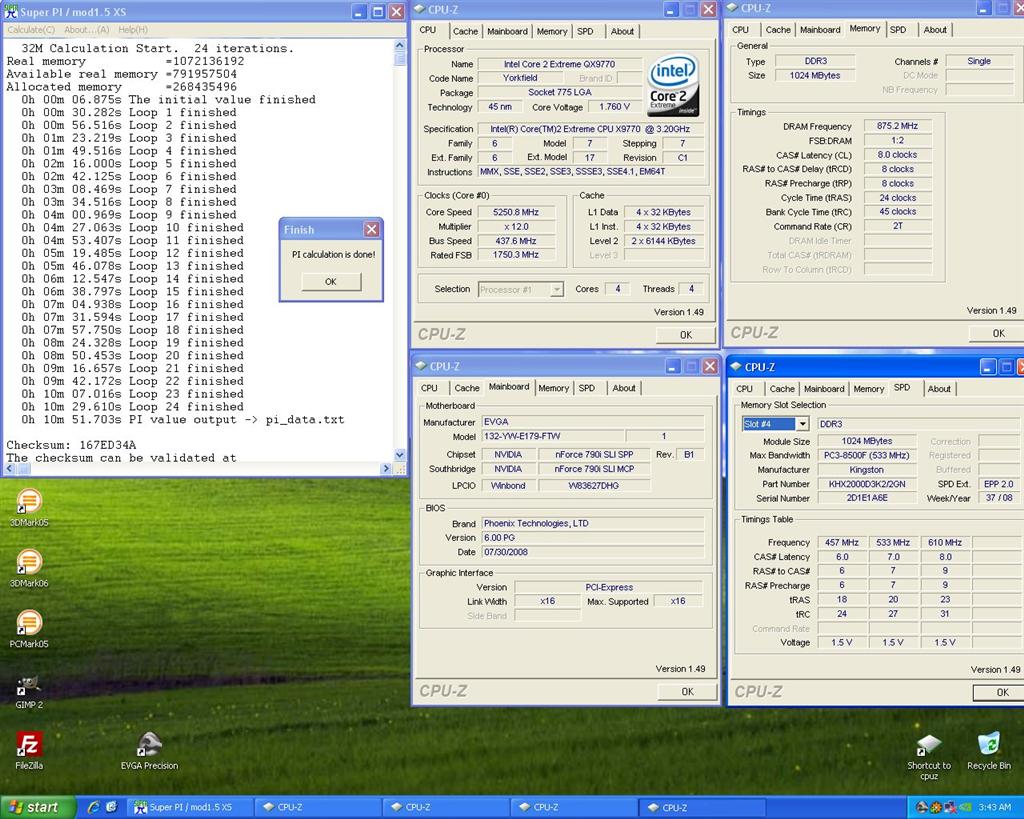The height and width of the screenshot is (819, 1024).
Task: Click the Checksum 167ED34A line
Action: click(x=71, y=445)
